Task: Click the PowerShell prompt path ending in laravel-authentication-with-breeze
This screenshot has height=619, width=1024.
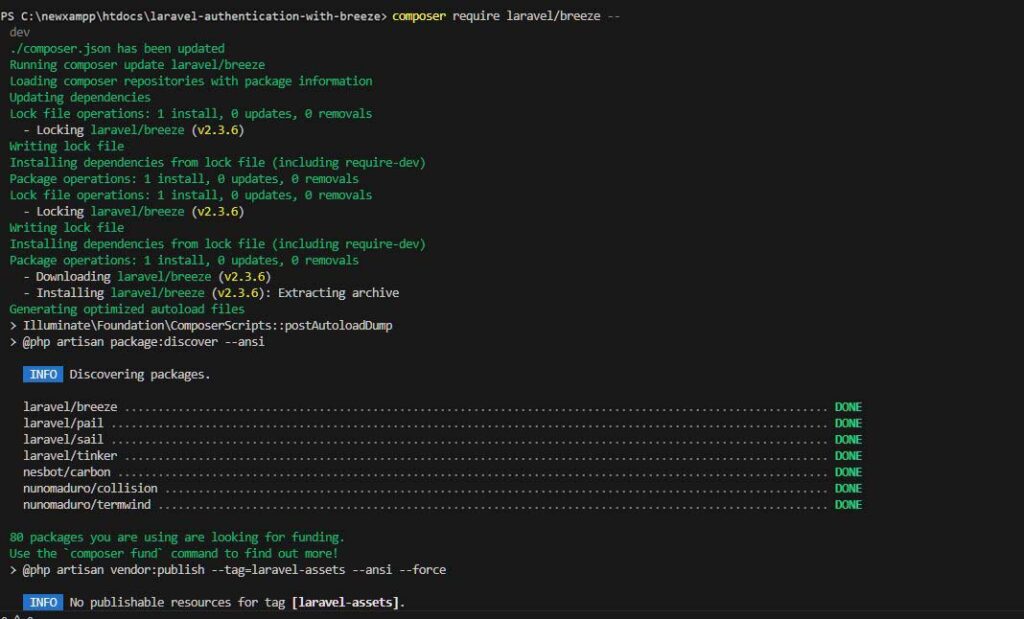Action: (x=194, y=16)
